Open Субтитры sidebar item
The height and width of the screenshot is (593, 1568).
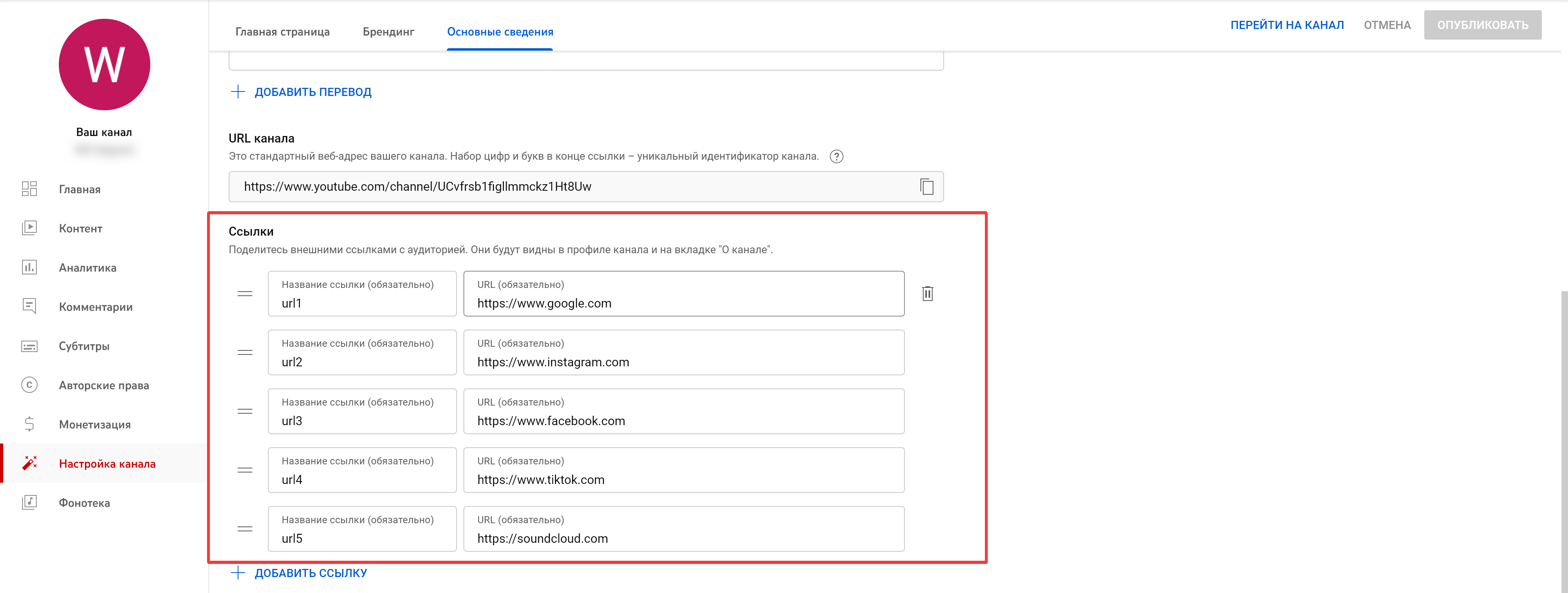[84, 346]
